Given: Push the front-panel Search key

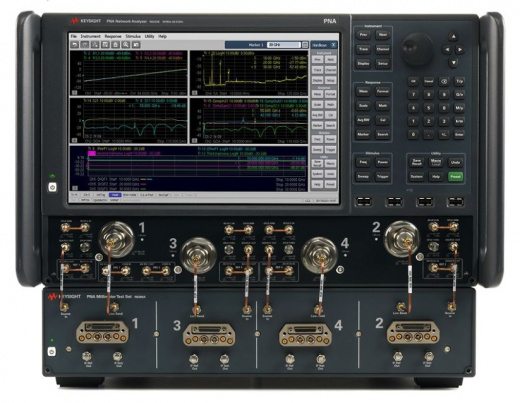Looking at the screenshot, I should [383, 134].
